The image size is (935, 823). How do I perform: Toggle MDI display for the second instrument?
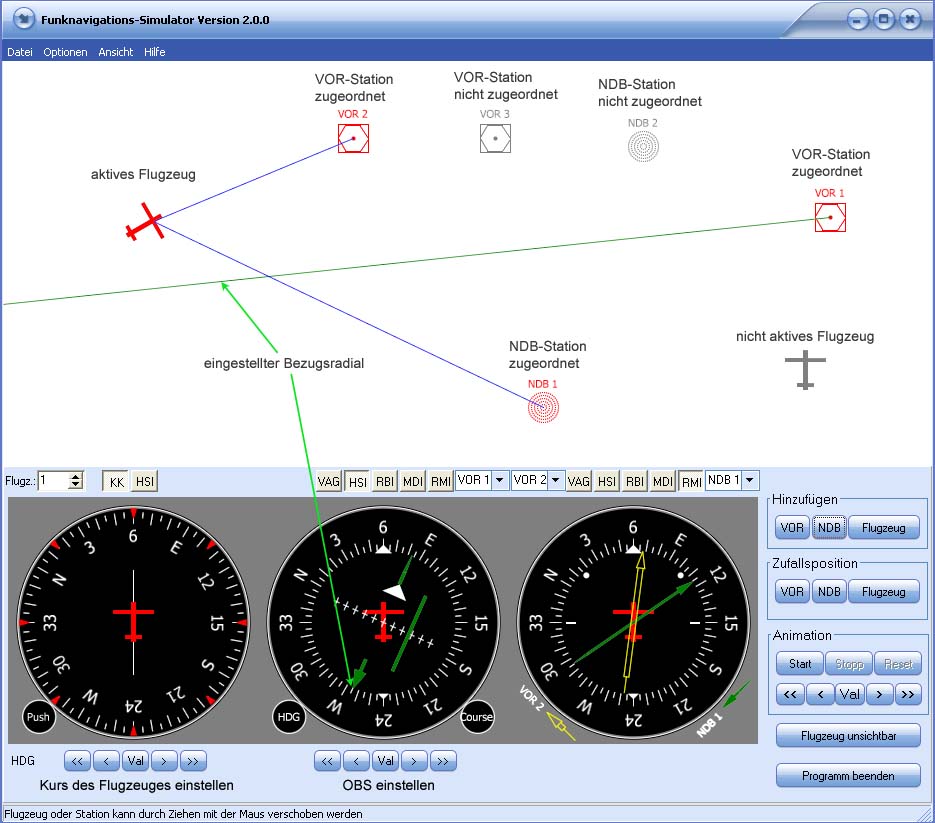coord(662,481)
